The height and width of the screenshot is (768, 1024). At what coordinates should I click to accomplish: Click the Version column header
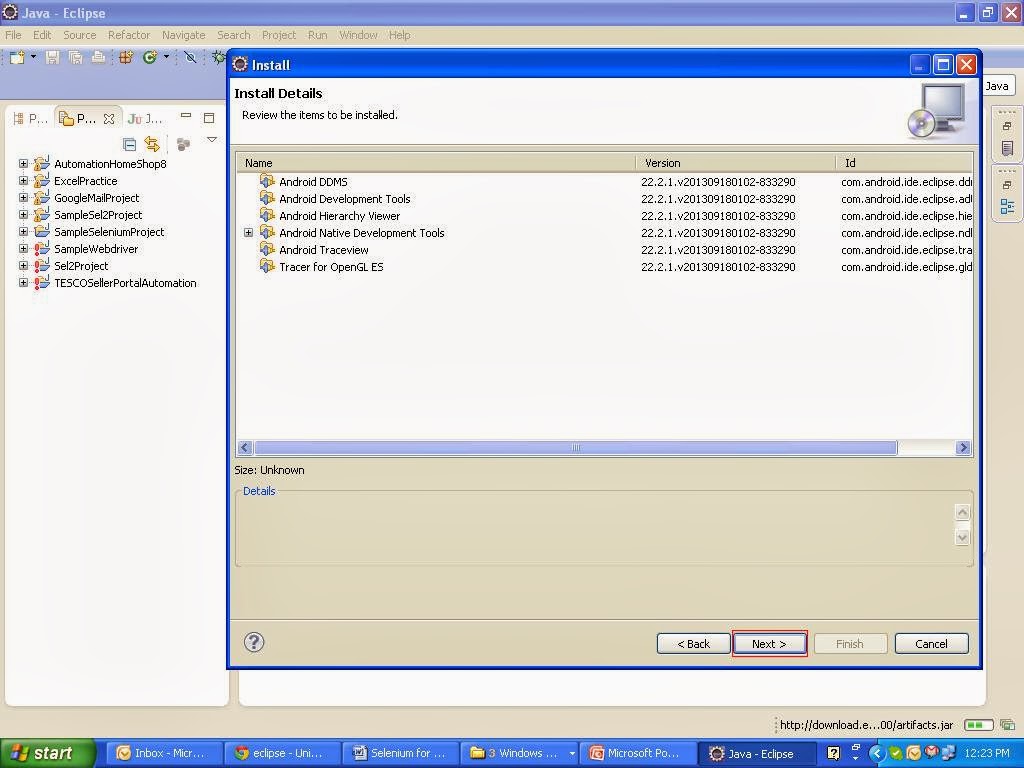tap(736, 163)
